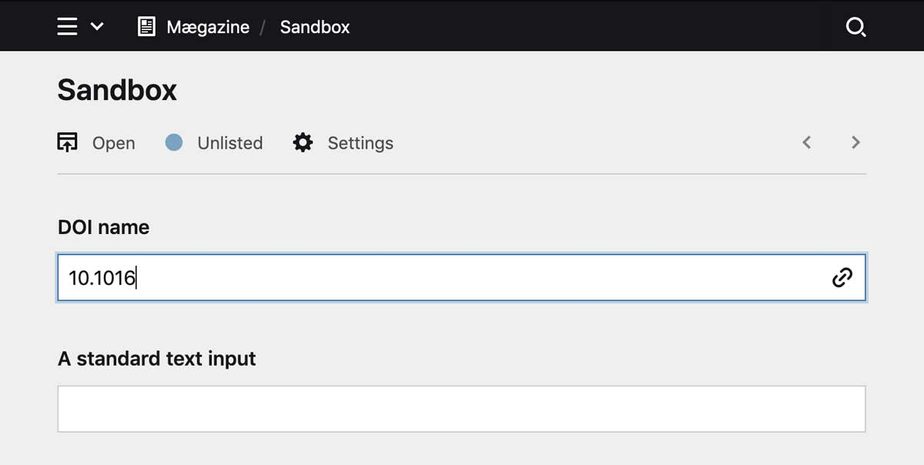
Task: Click the Sandbox page title heading
Action: [117, 90]
